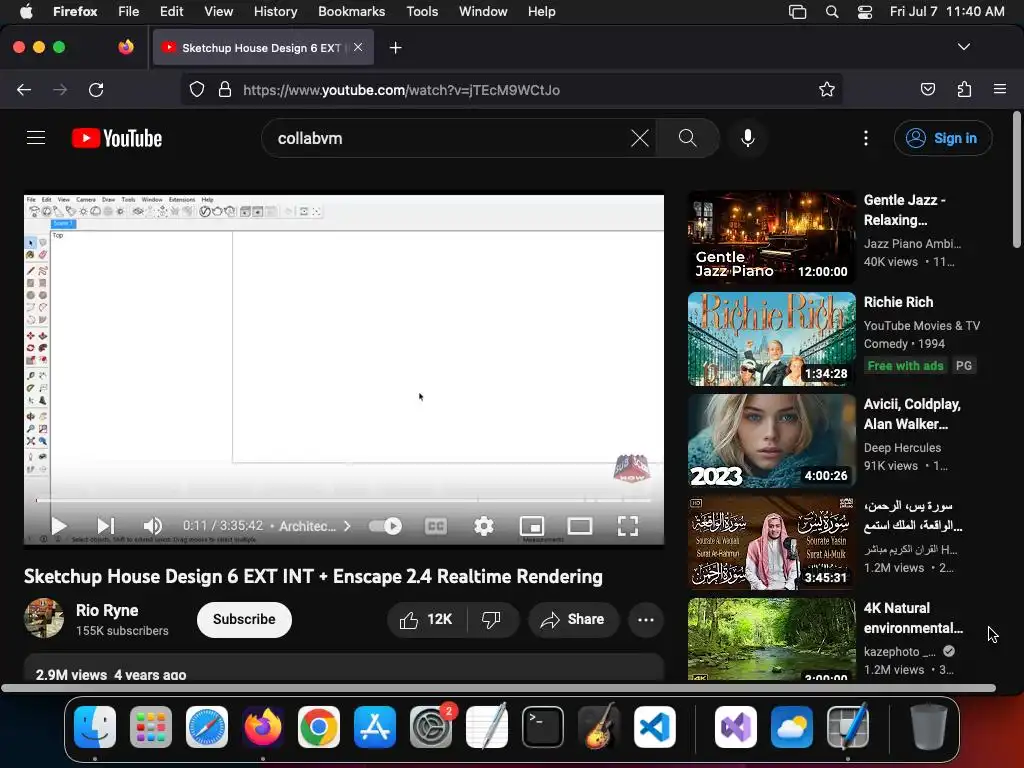Open Spotlight search in menu bar

point(831,12)
